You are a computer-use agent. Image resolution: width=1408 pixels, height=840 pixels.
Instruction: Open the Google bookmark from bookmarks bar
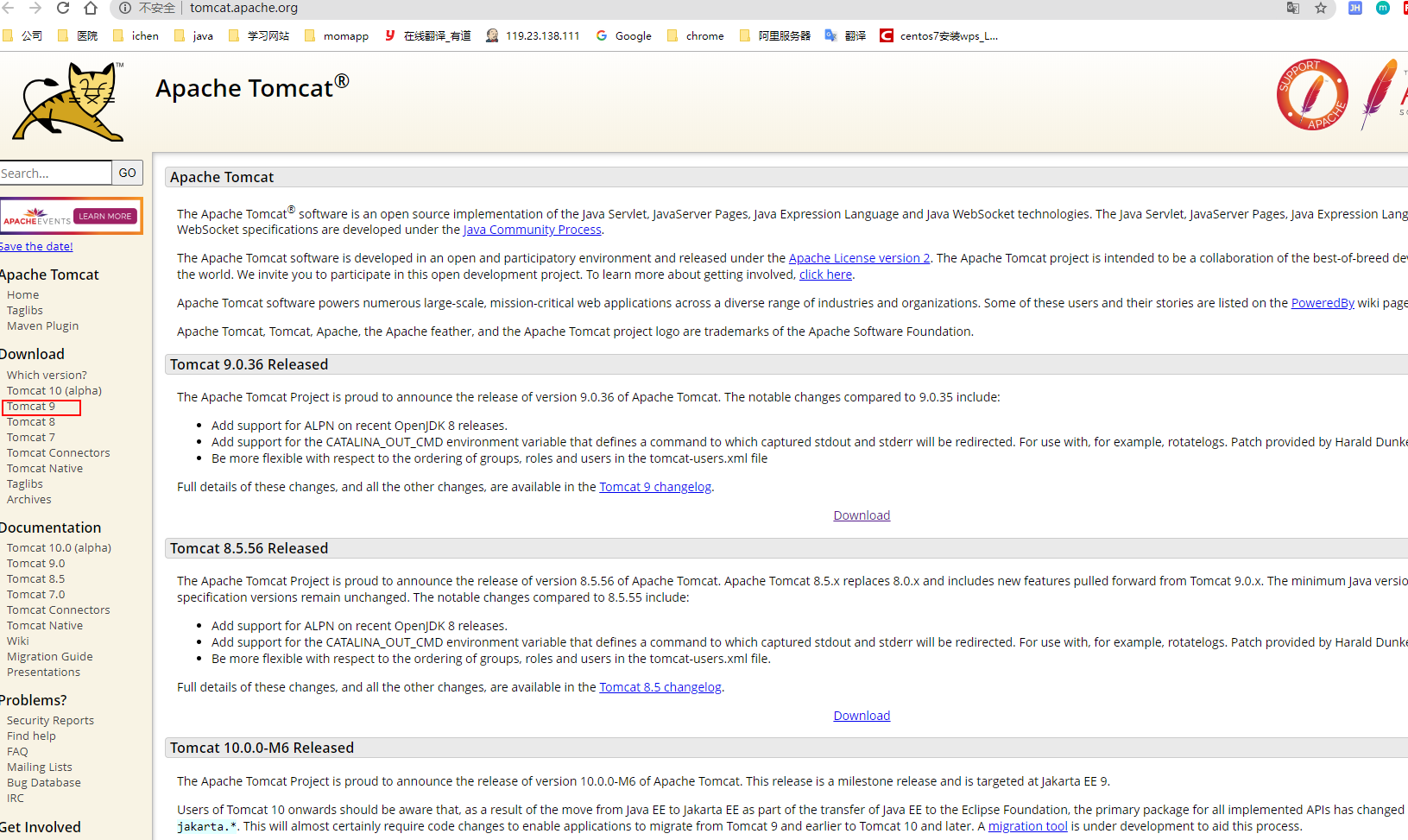point(623,35)
